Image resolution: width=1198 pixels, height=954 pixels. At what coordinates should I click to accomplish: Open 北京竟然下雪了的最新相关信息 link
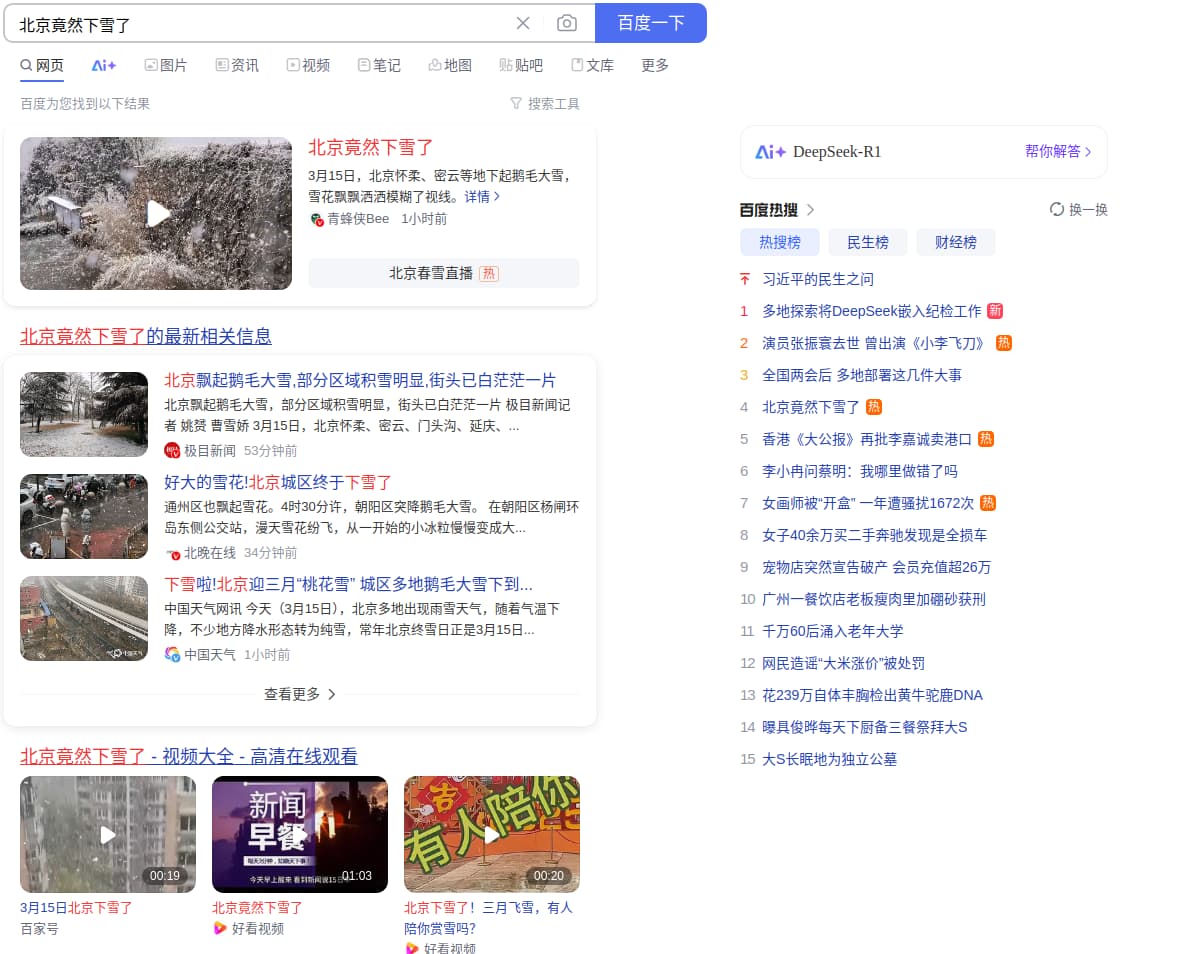coord(146,336)
